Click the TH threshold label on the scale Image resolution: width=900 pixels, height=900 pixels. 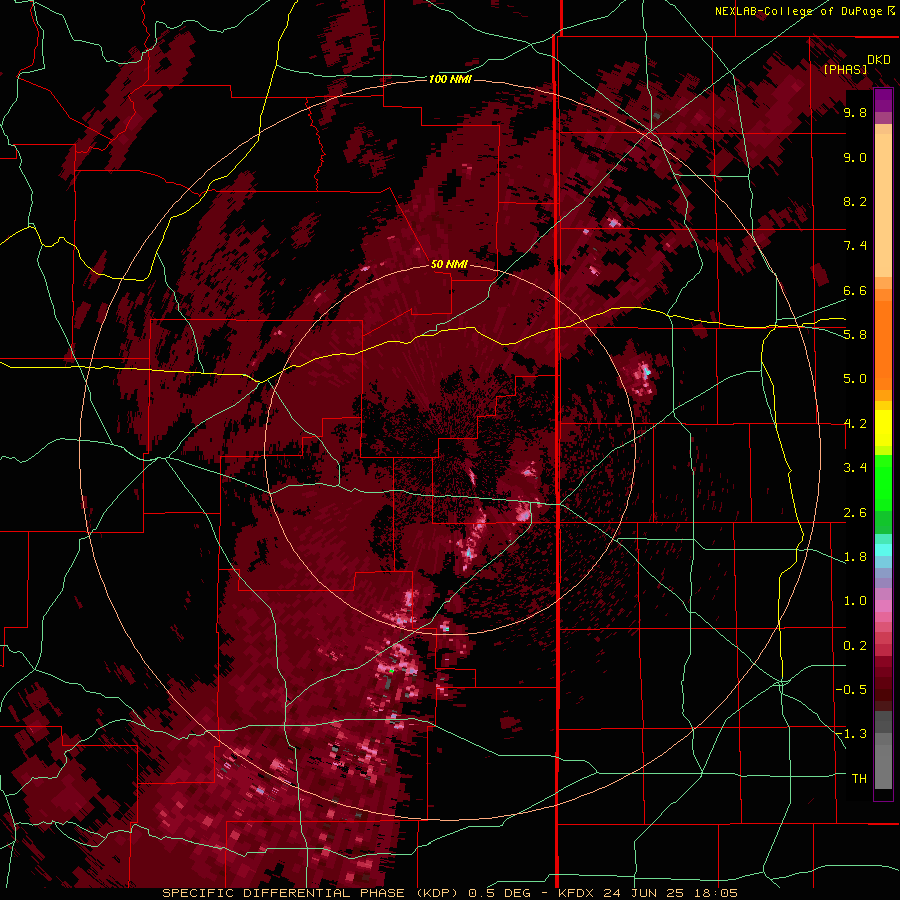point(859,778)
